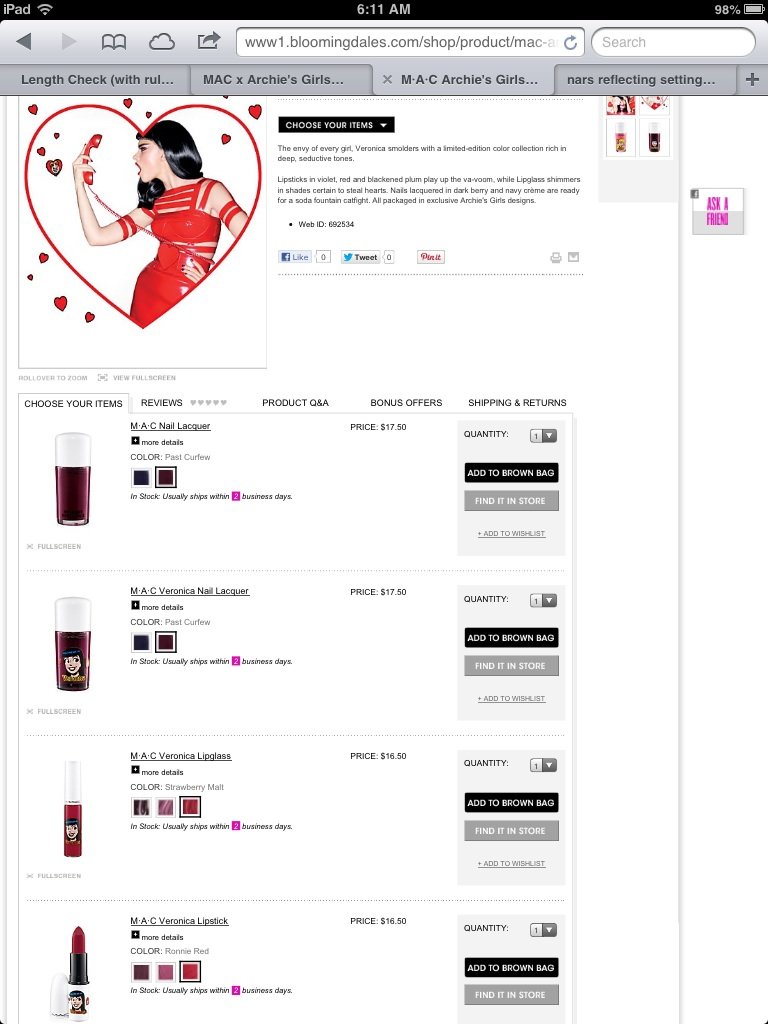Viewport: 768px width, 1024px height.
Task: Open a new tab with plus icon
Action: click(x=752, y=79)
